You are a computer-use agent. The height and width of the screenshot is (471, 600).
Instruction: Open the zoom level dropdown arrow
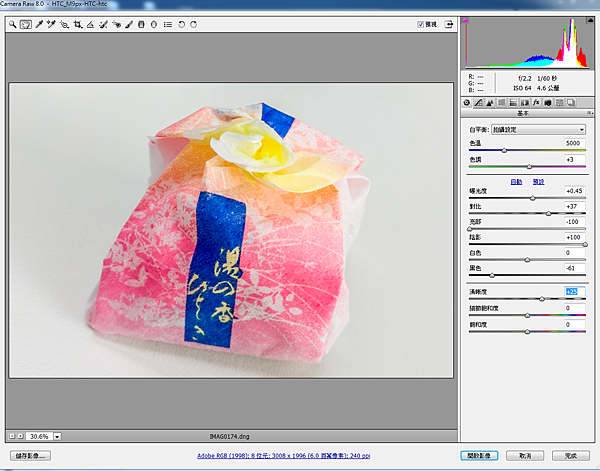(57, 436)
